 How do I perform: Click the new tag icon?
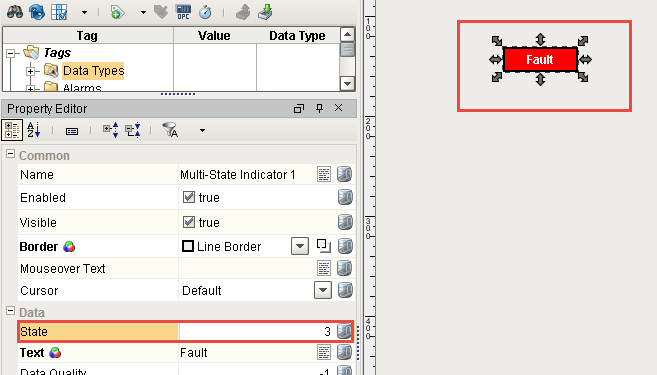tap(117, 12)
